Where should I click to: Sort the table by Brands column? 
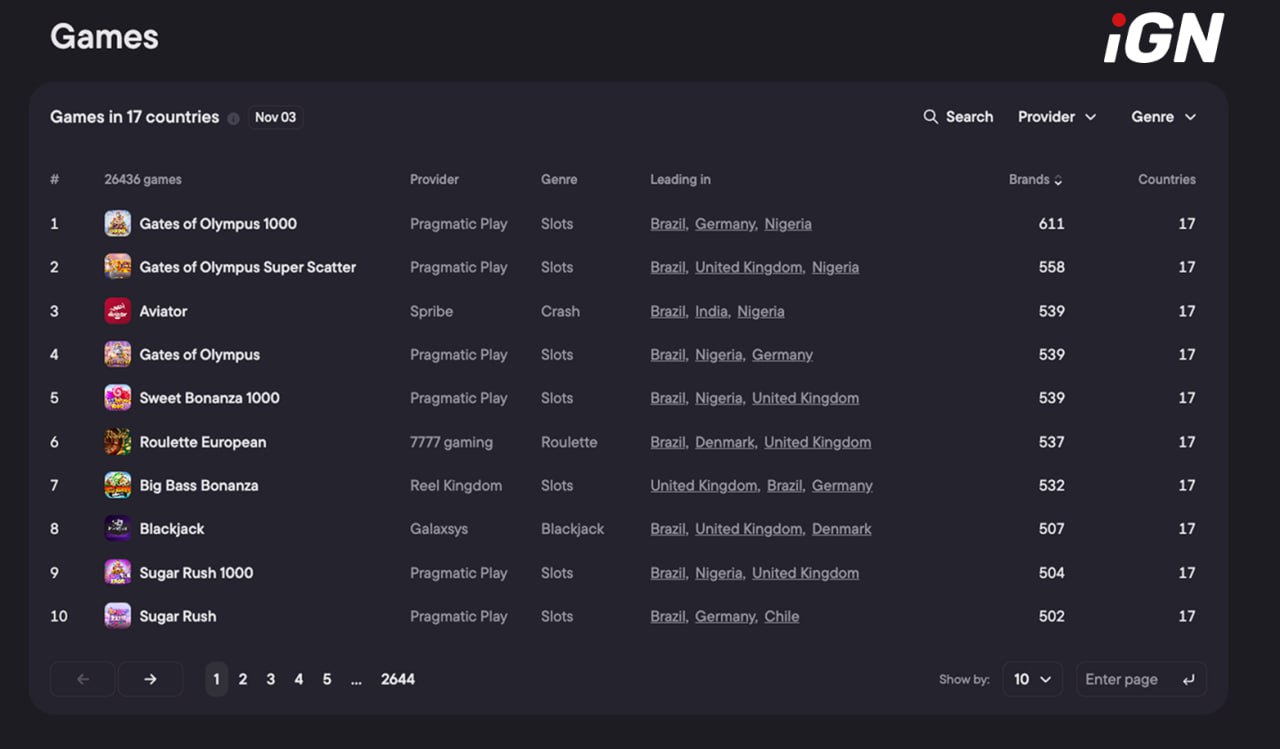click(1035, 180)
